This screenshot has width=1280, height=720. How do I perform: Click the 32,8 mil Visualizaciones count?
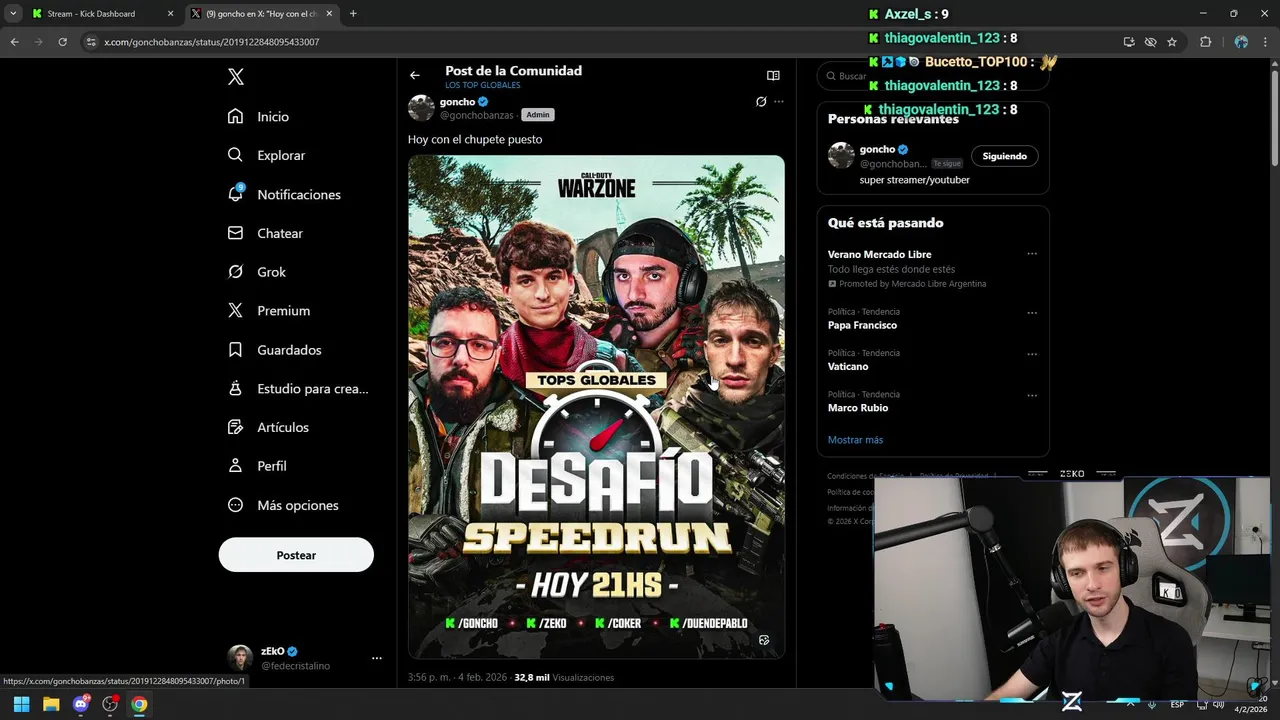click(x=564, y=677)
